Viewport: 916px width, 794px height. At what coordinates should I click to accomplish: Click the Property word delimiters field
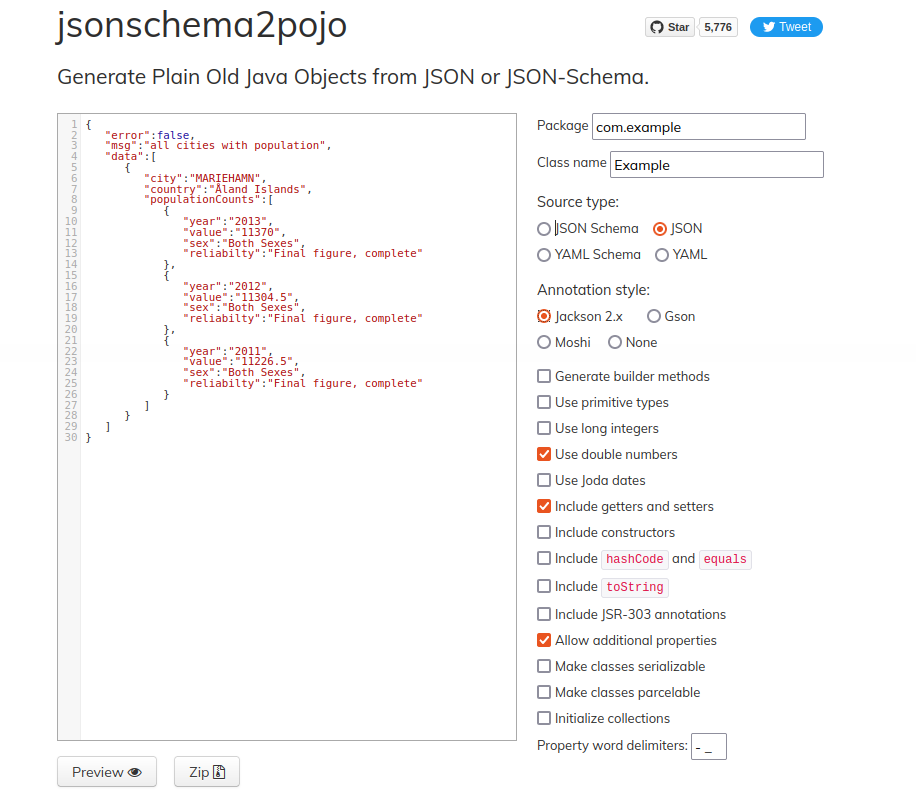[708, 745]
